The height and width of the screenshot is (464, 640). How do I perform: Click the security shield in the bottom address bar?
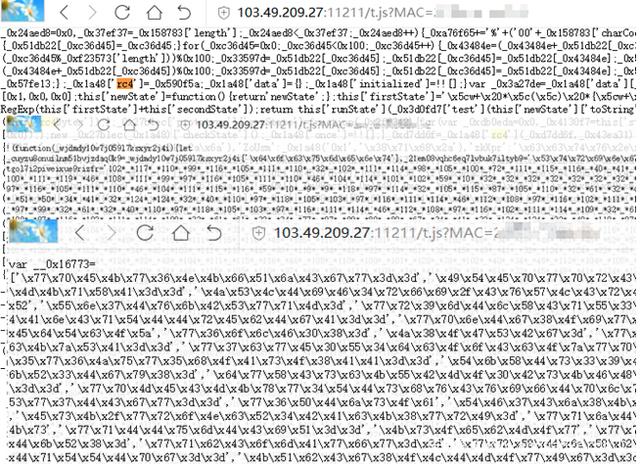coord(258,233)
